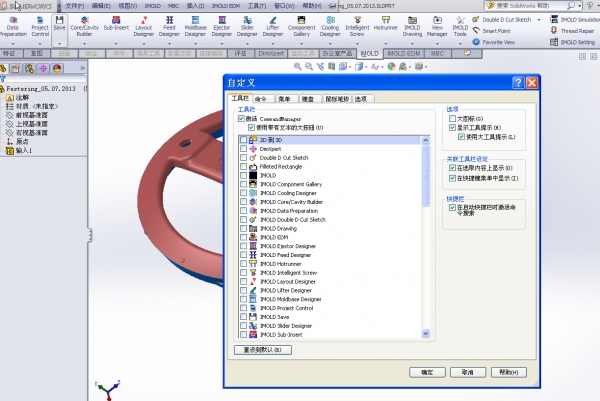Toggle the 在快捷键菜单中显示 checkbox
Screen dimensions: 600x401
[x=452, y=178]
